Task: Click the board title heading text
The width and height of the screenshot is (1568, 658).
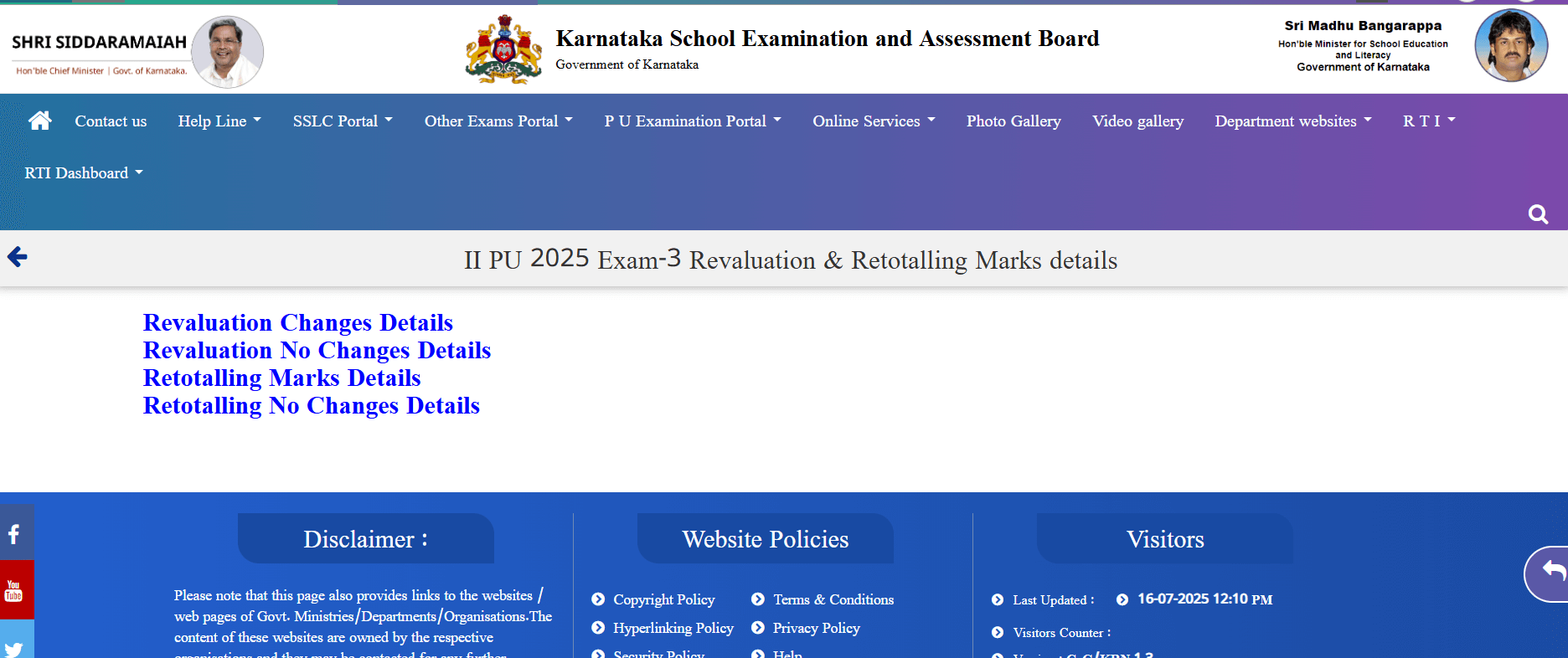Action: [x=828, y=39]
